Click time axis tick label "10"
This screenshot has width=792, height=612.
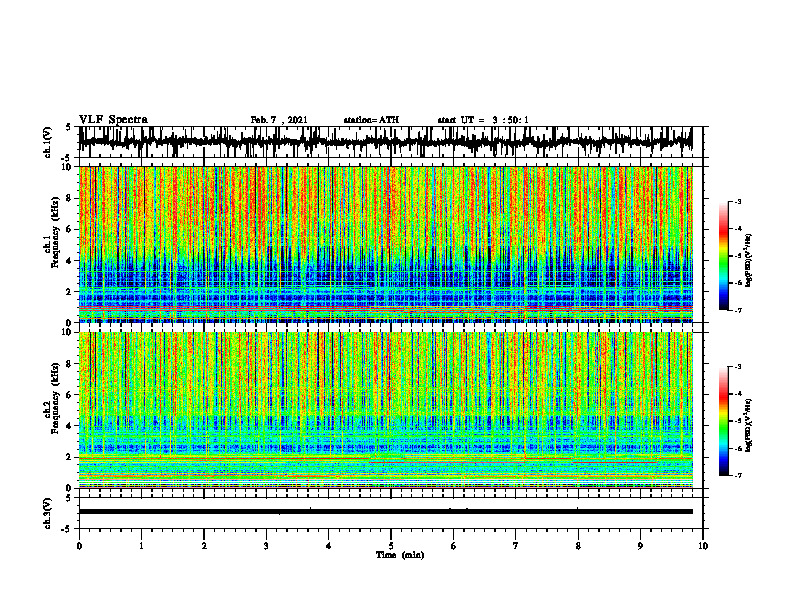pos(703,546)
